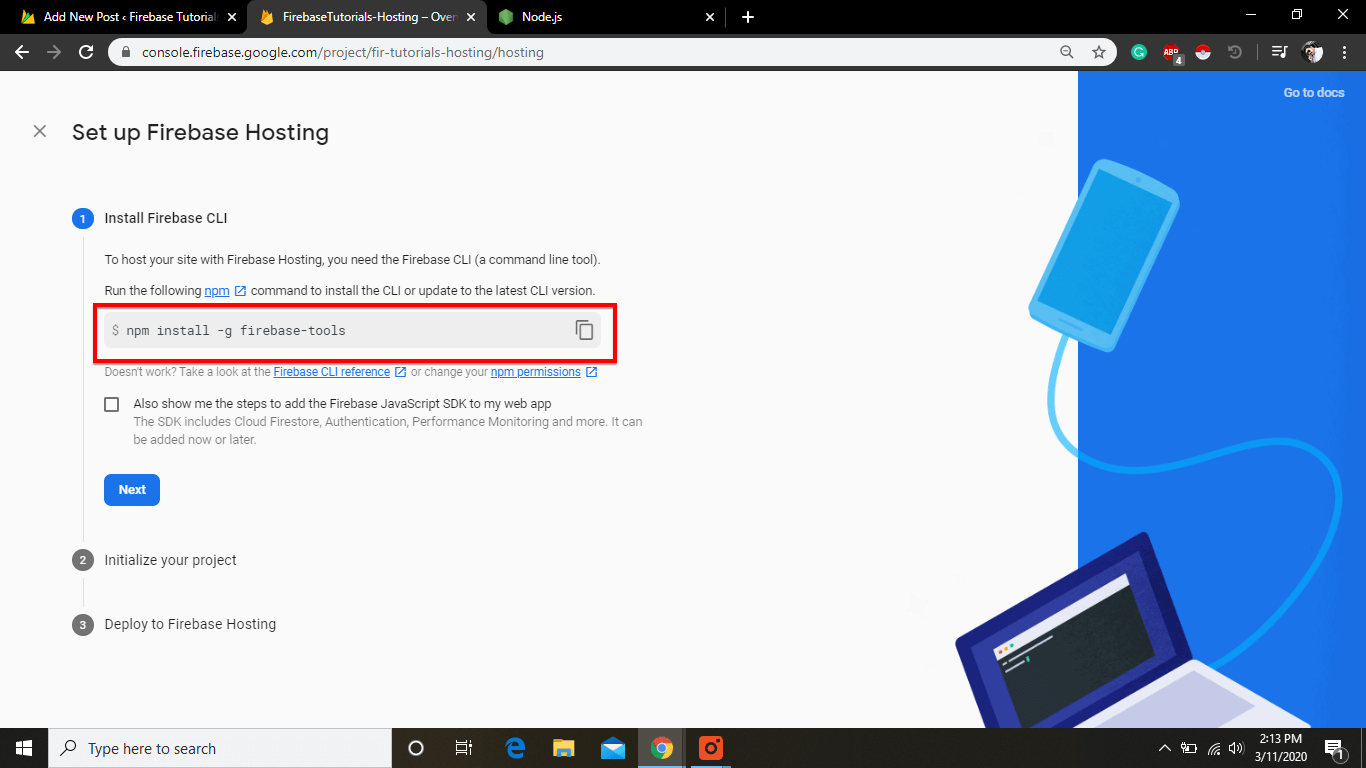The height and width of the screenshot is (768, 1366).
Task: Launch Microsoft Edge from the taskbar
Action: point(515,748)
